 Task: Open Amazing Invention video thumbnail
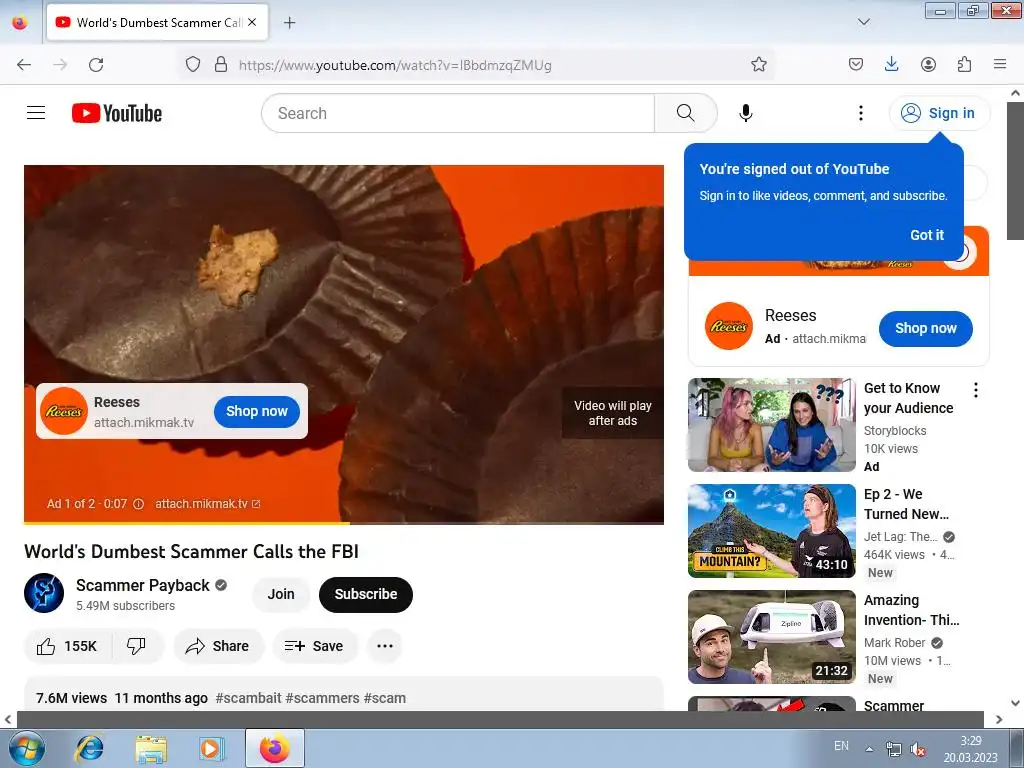(771, 637)
